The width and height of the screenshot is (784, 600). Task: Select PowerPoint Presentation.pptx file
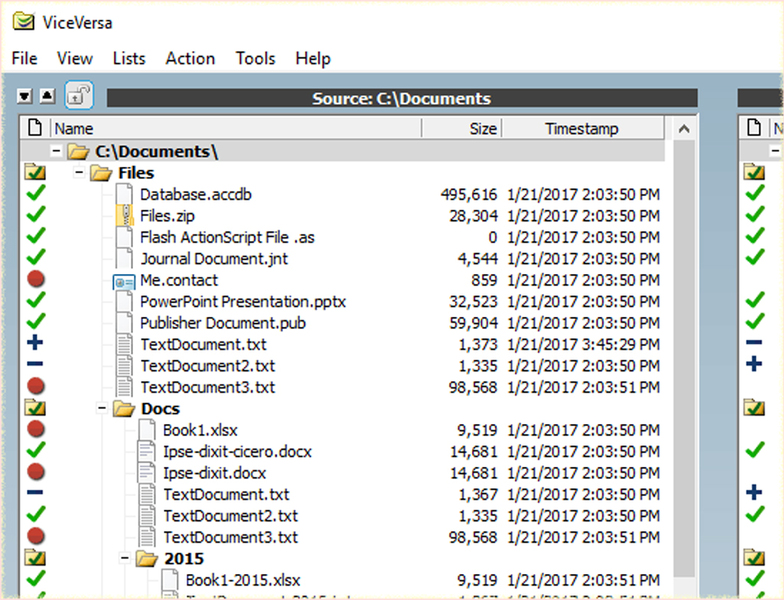243,302
